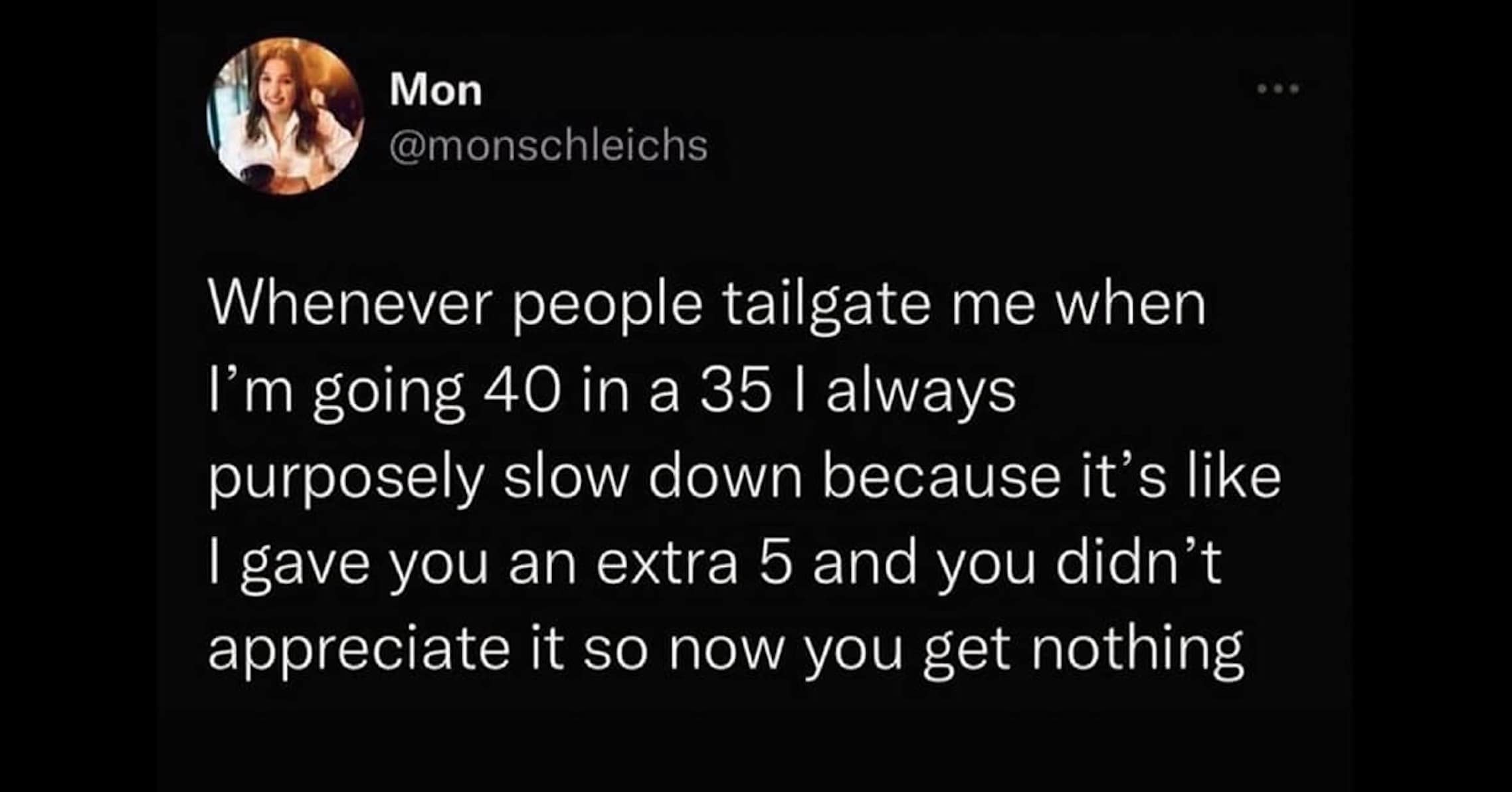The image size is (1512, 792).
Task: Click the word "always" in the tweet
Action: click(921, 393)
